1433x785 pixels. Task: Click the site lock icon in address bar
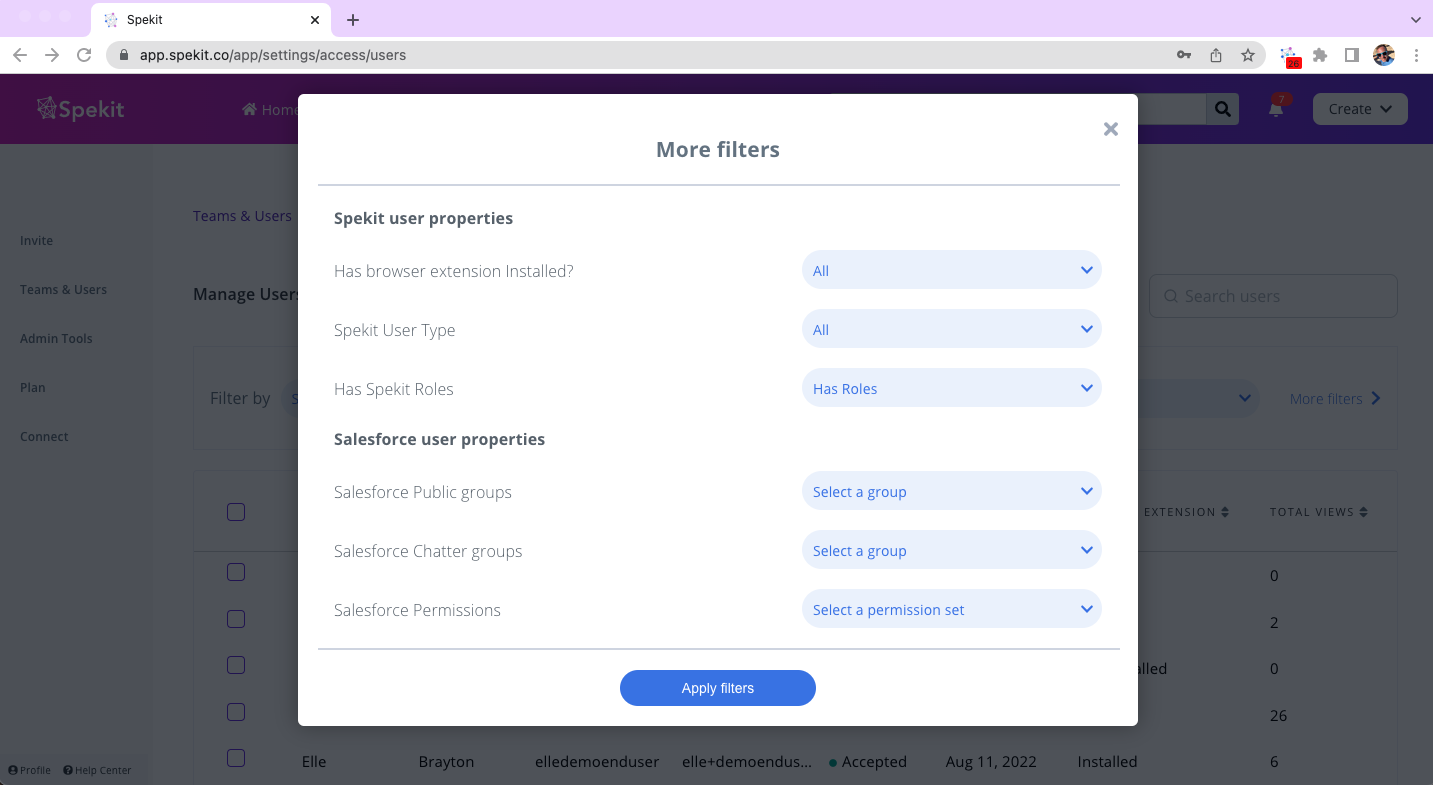click(x=124, y=55)
